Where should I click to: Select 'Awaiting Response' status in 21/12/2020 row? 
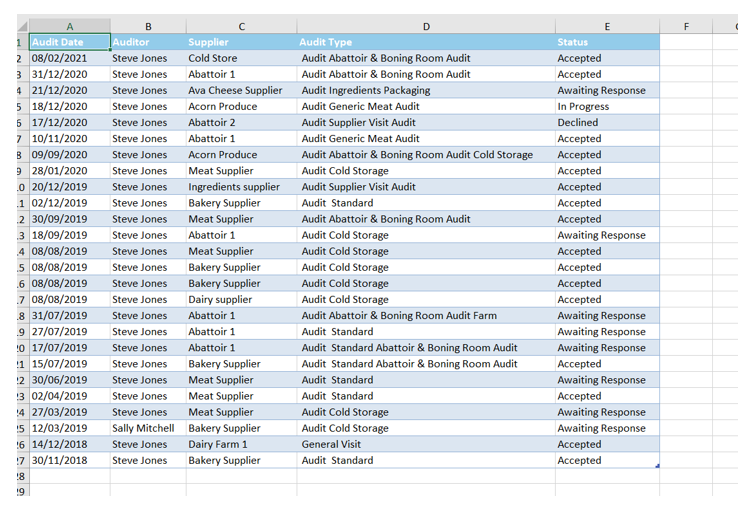[x=607, y=90]
